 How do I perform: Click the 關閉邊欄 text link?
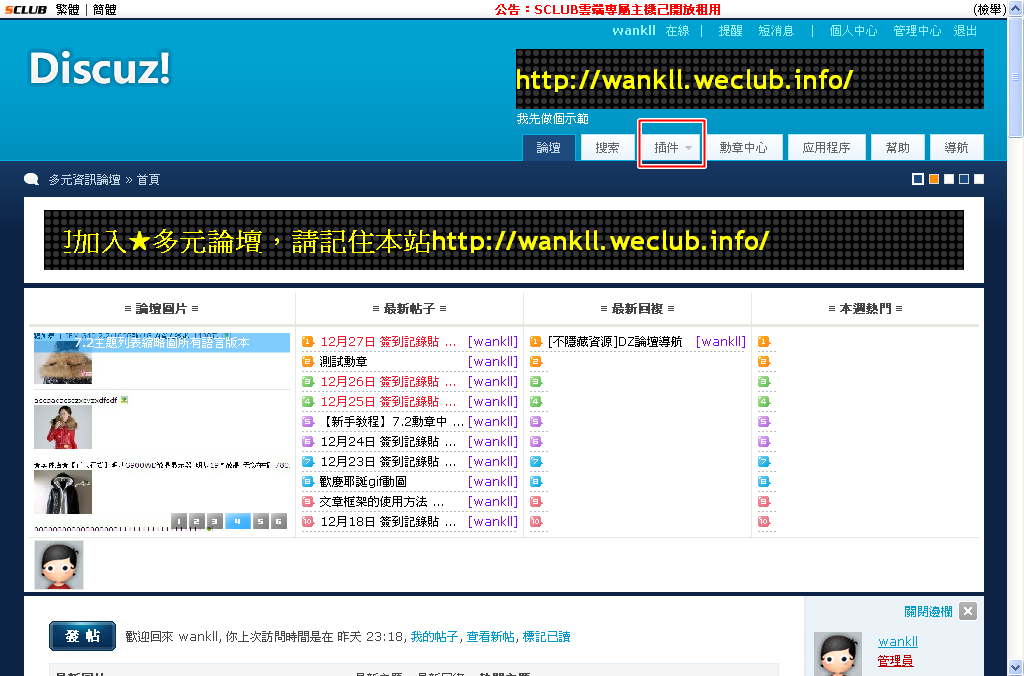tap(928, 611)
